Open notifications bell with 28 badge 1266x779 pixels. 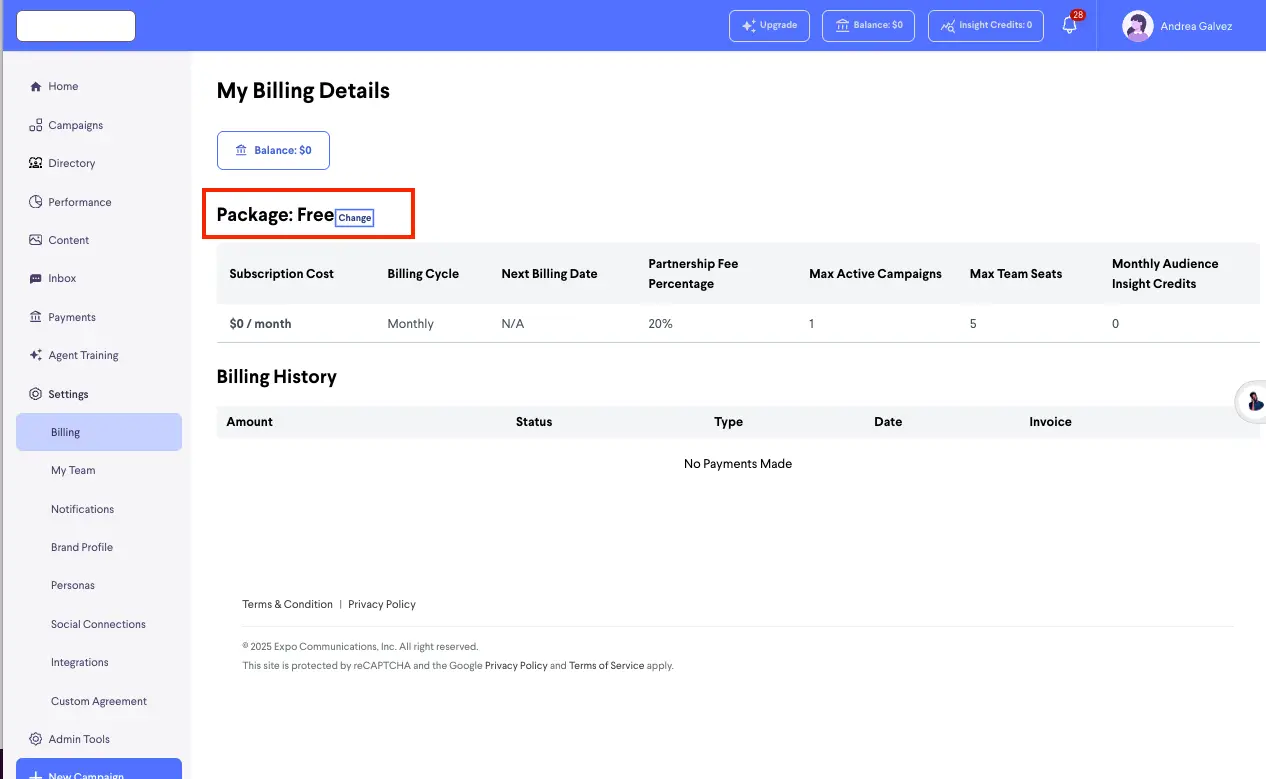[1070, 25]
